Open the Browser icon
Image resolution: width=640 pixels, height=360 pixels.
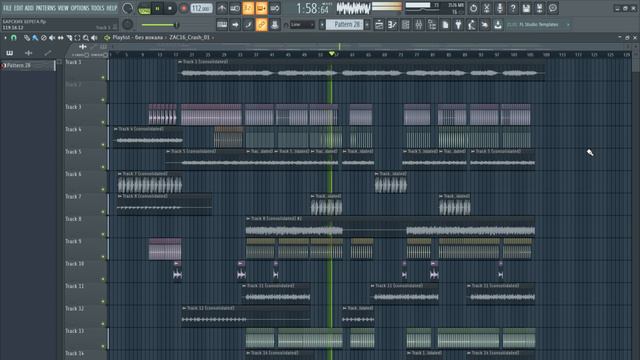(x=432, y=25)
